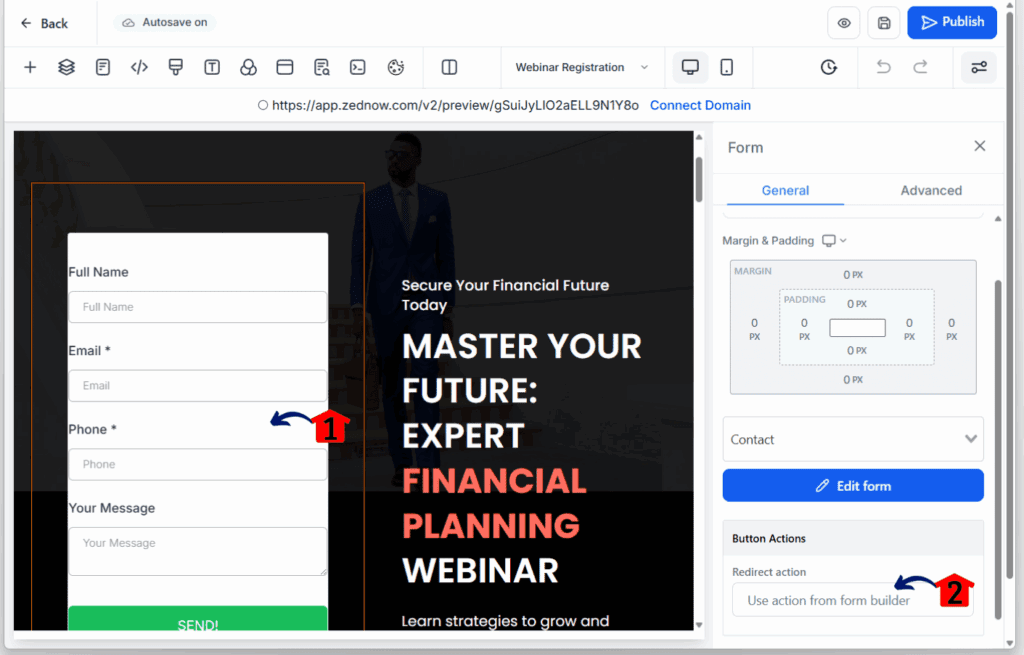Click the Your Message text area

pos(198,552)
